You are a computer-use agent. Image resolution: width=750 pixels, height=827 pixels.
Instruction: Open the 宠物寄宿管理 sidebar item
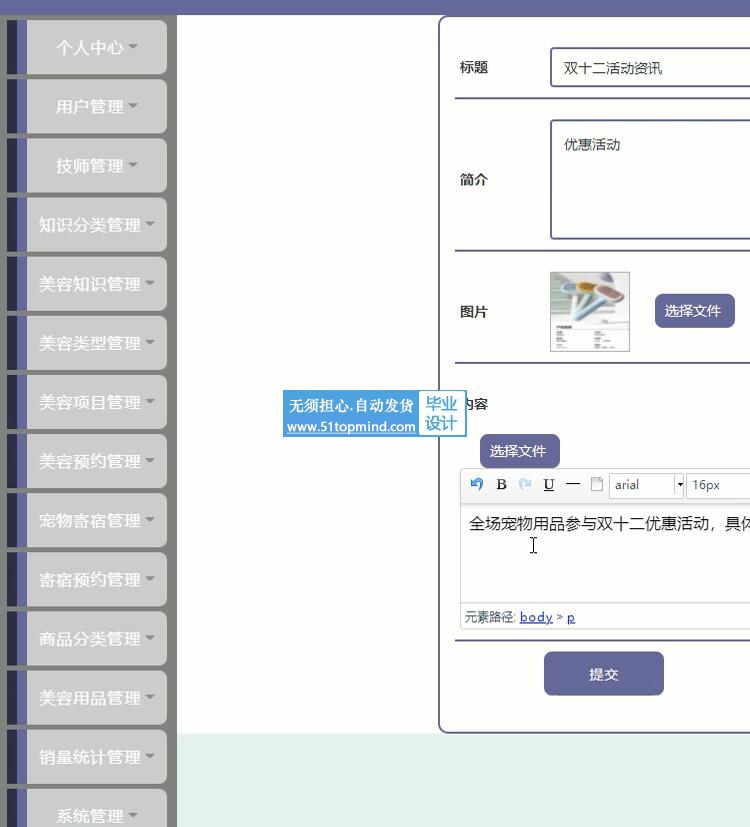click(x=97, y=520)
